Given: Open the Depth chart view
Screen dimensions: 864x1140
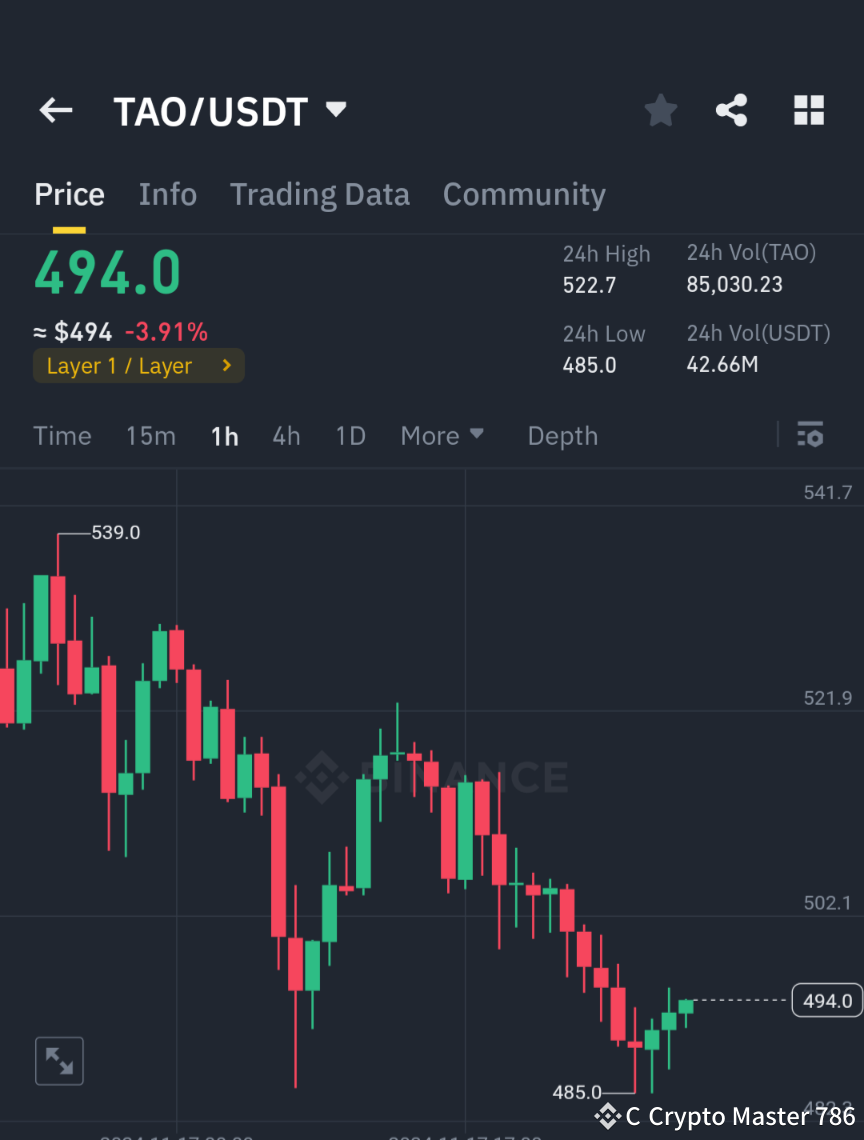Looking at the screenshot, I should (x=562, y=435).
